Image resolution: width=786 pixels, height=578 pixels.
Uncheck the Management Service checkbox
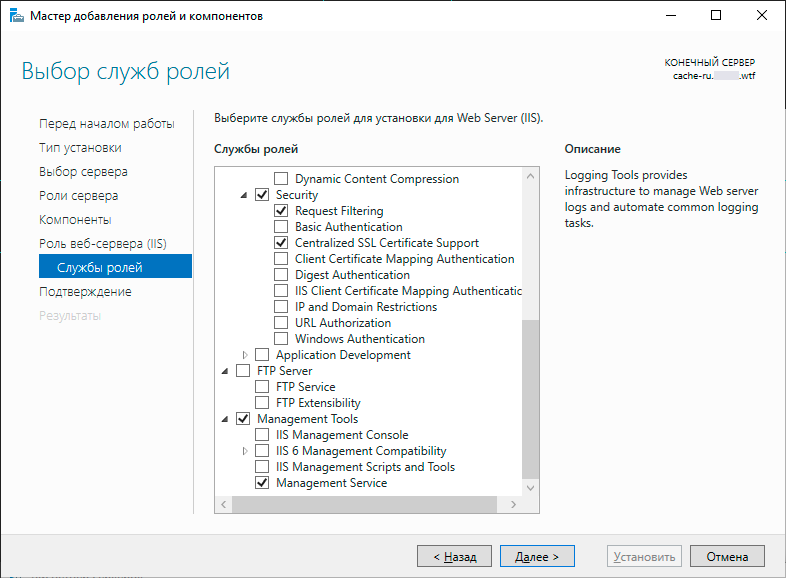tap(262, 483)
